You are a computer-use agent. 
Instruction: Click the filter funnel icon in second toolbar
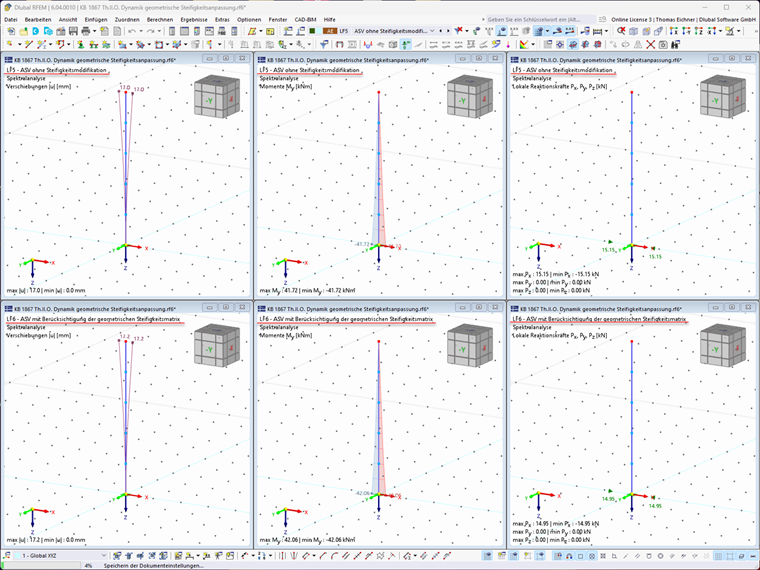(x=324, y=45)
